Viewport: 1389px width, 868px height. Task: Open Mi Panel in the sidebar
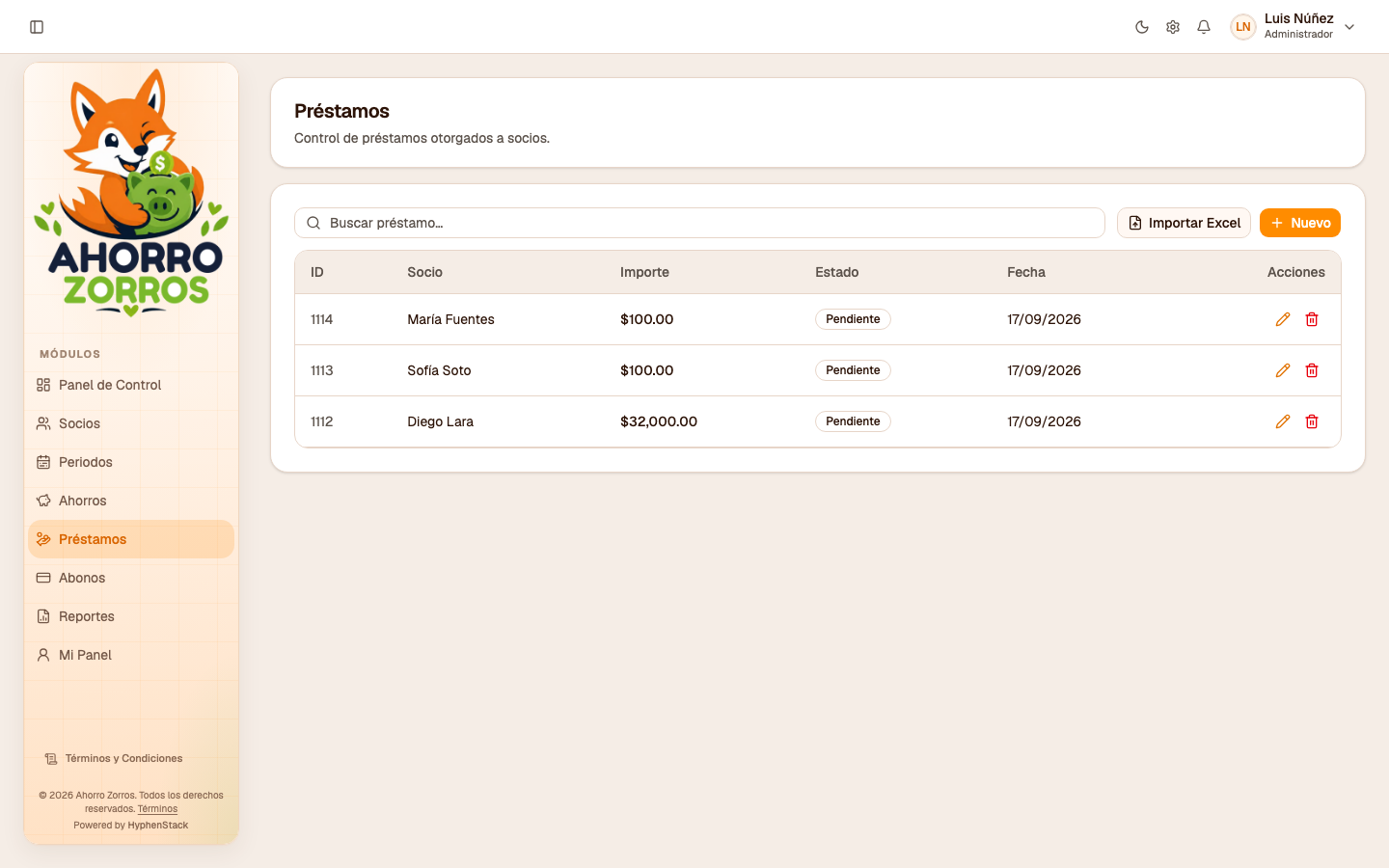point(131,655)
